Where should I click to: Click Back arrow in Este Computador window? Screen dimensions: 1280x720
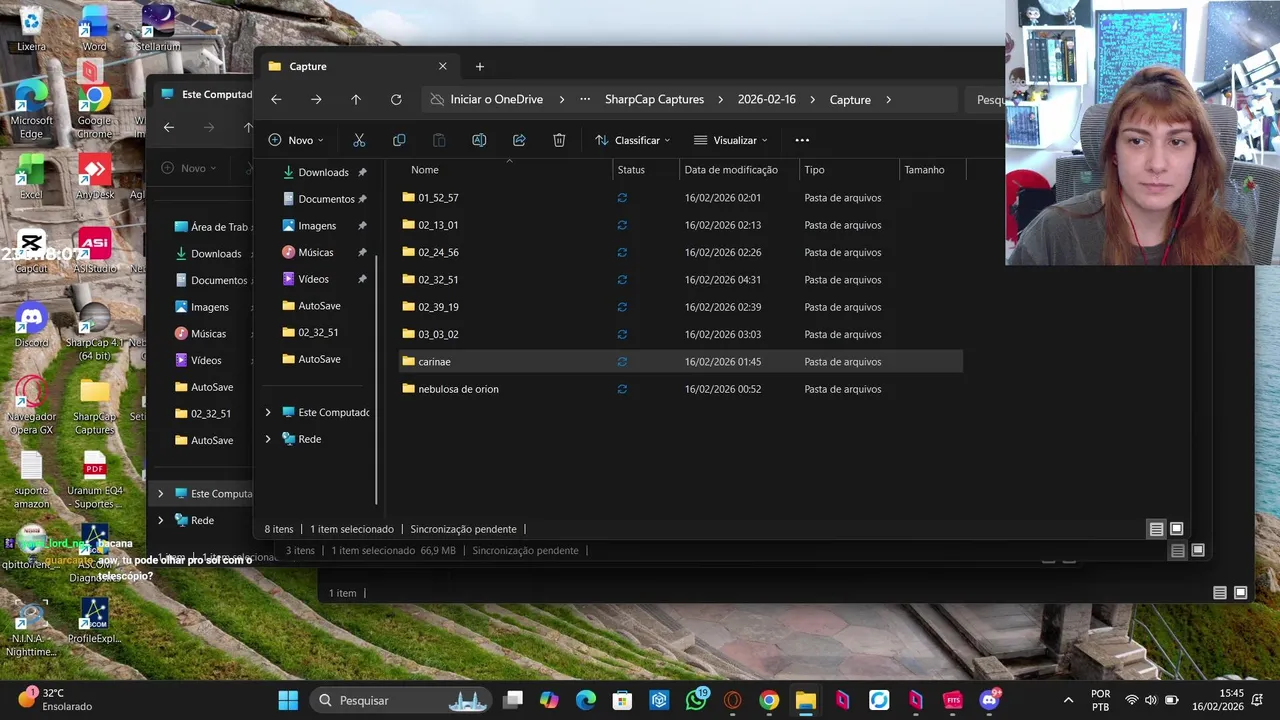(x=169, y=127)
